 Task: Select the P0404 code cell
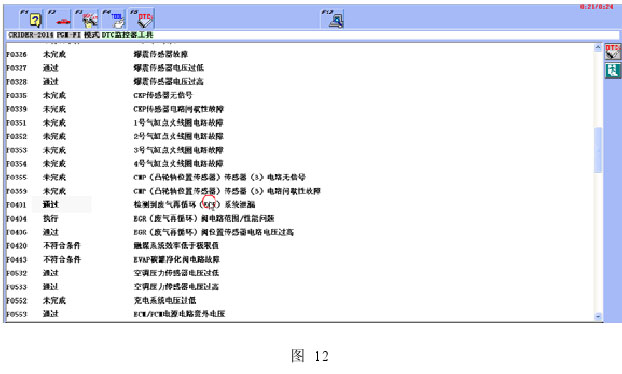click(x=17, y=219)
